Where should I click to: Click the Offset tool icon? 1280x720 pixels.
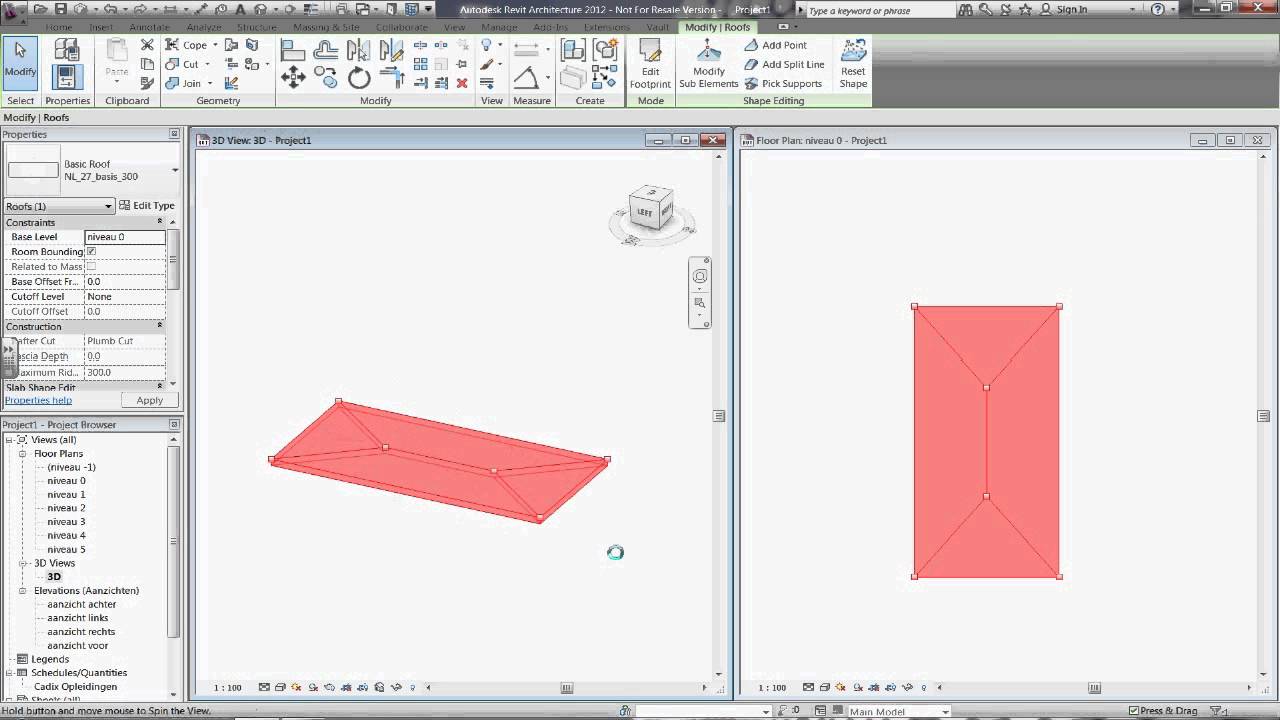tap(325, 50)
